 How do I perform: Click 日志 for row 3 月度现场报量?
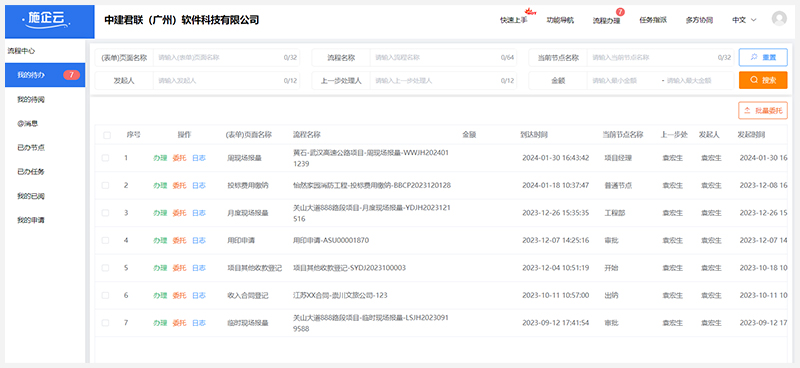[199, 213]
